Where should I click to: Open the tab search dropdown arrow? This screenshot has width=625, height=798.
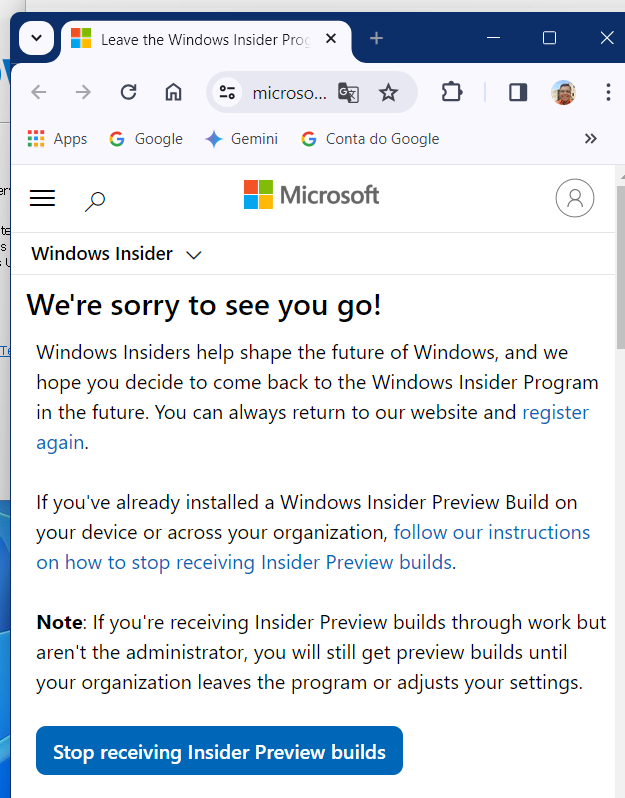[x=37, y=39]
